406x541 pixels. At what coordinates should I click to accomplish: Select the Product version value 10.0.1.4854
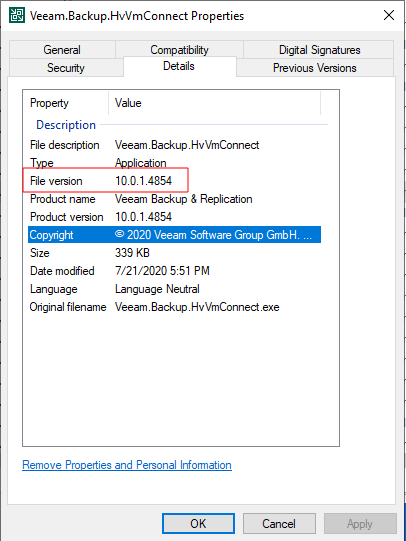point(143,217)
